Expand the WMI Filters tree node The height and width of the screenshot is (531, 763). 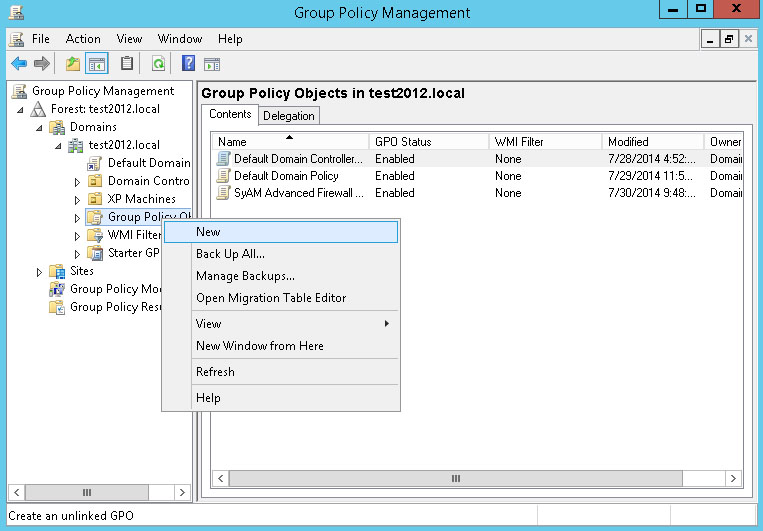[x=78, y=235]
